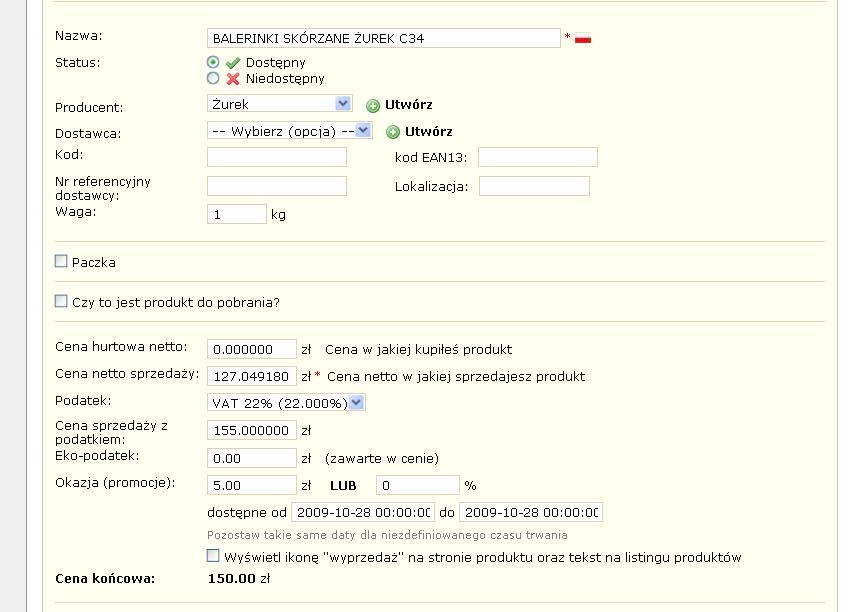This screenshot has height=612, width=852.
Task: Focus the Nazwa product name field
Action: pyautogui.click(x=384, y=38)
